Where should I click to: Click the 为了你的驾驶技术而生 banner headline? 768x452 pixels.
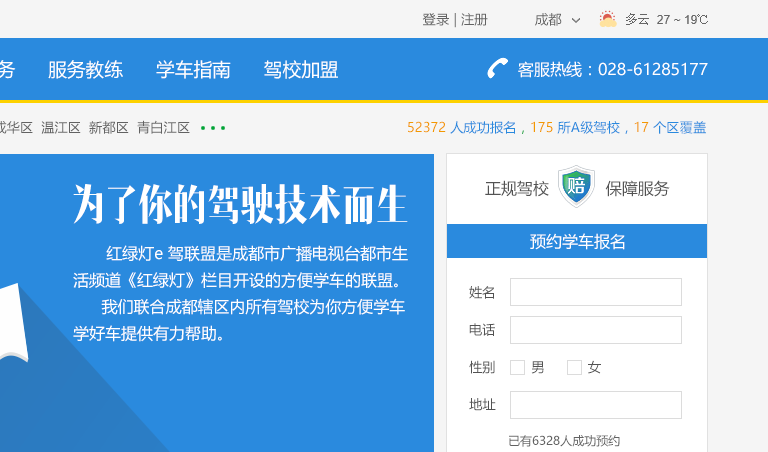(x=240, y=204)
